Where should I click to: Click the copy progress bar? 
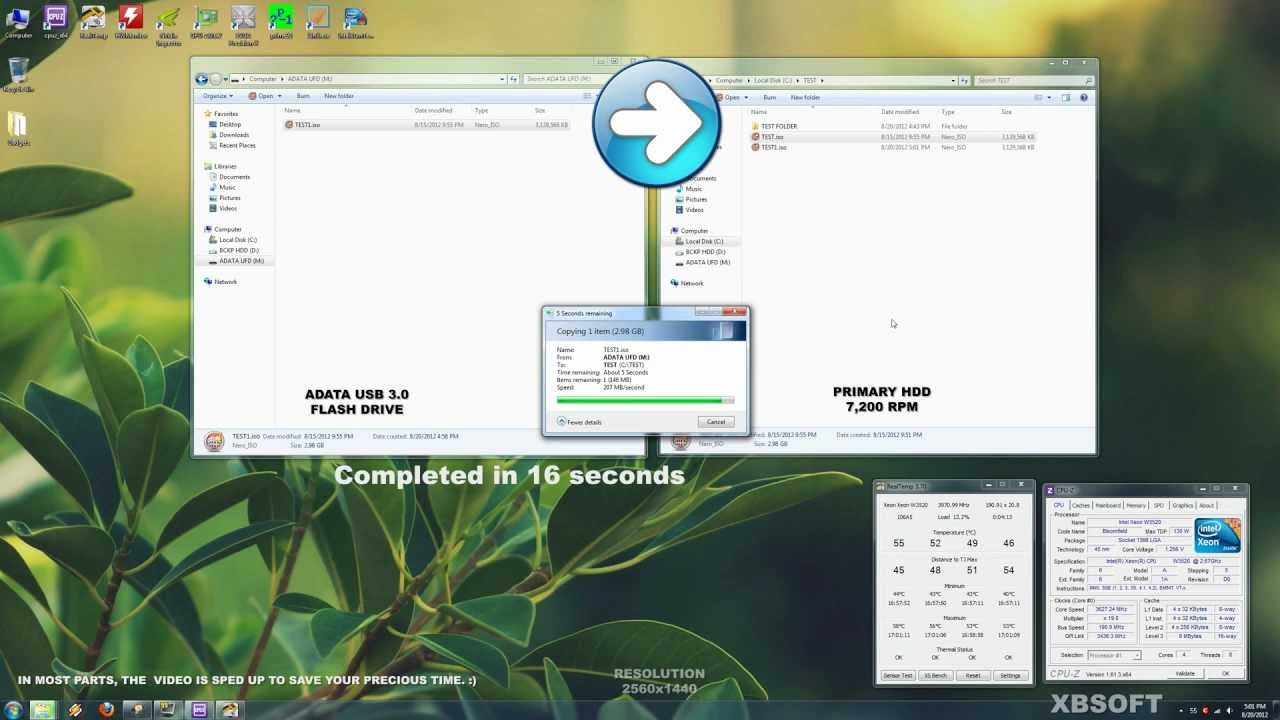pyautogui.click(x=645, y=400)
